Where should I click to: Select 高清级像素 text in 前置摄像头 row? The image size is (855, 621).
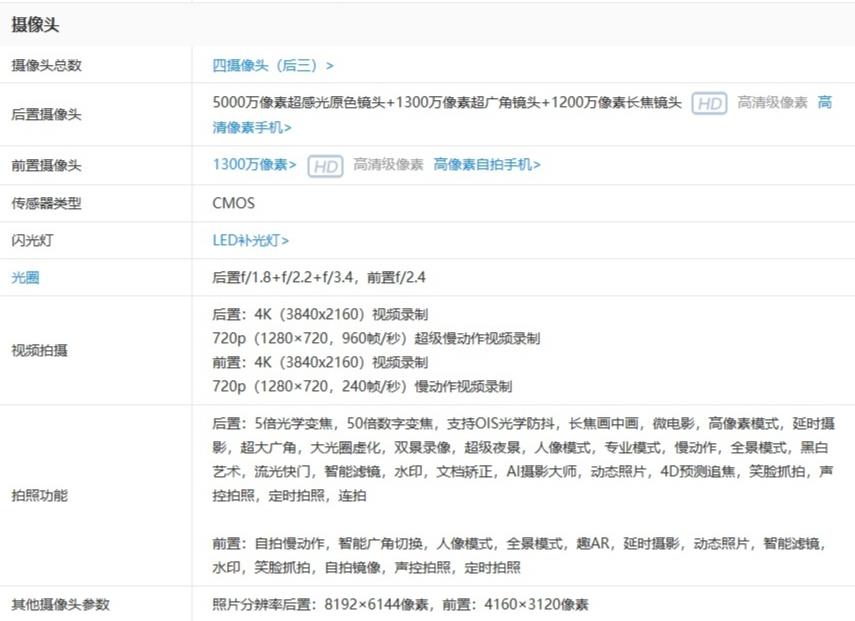[x=388, y=165]
